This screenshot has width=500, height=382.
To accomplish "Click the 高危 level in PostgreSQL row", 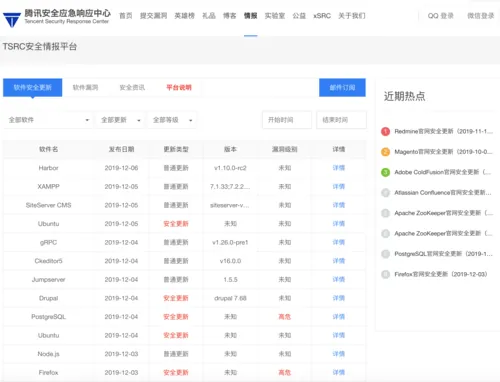I will 285,317.
